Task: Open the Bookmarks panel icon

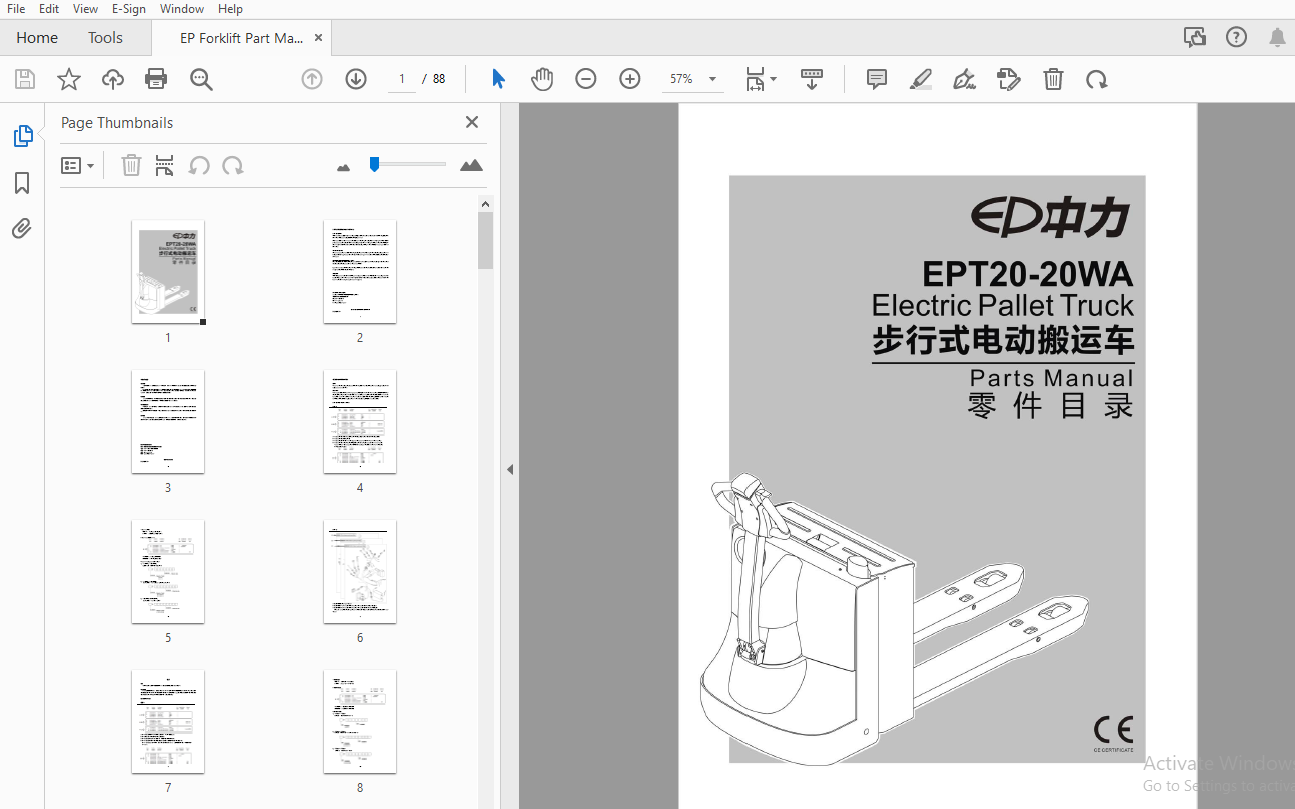Action: pyautogui.click(x=22, y=183)
